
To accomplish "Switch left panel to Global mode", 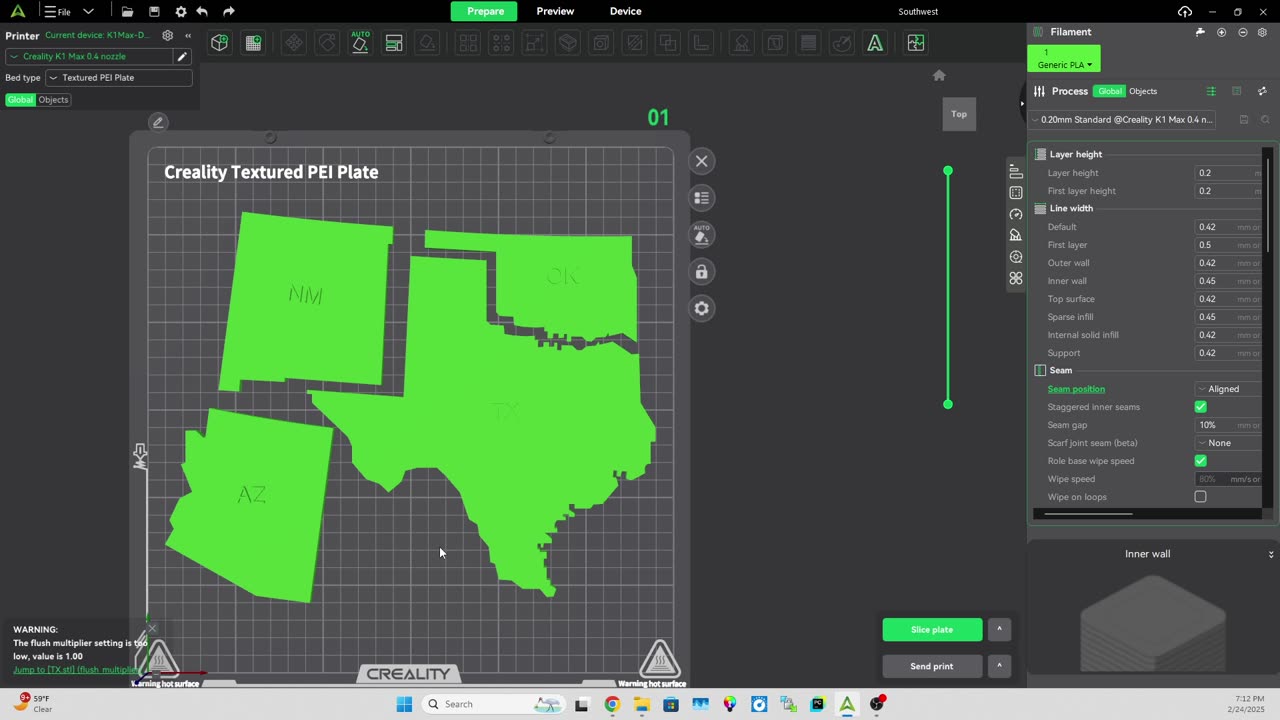I will (x=20, y=100).
